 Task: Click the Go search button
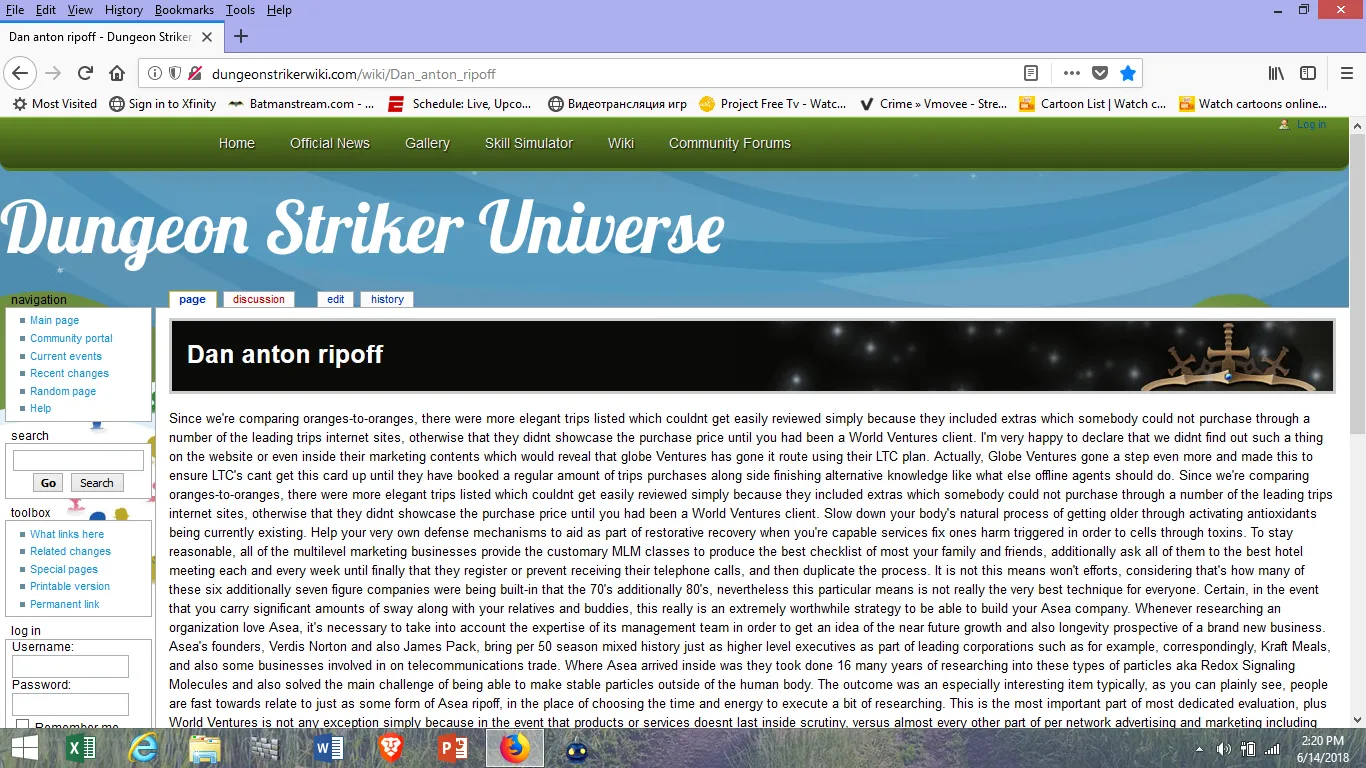48,483
